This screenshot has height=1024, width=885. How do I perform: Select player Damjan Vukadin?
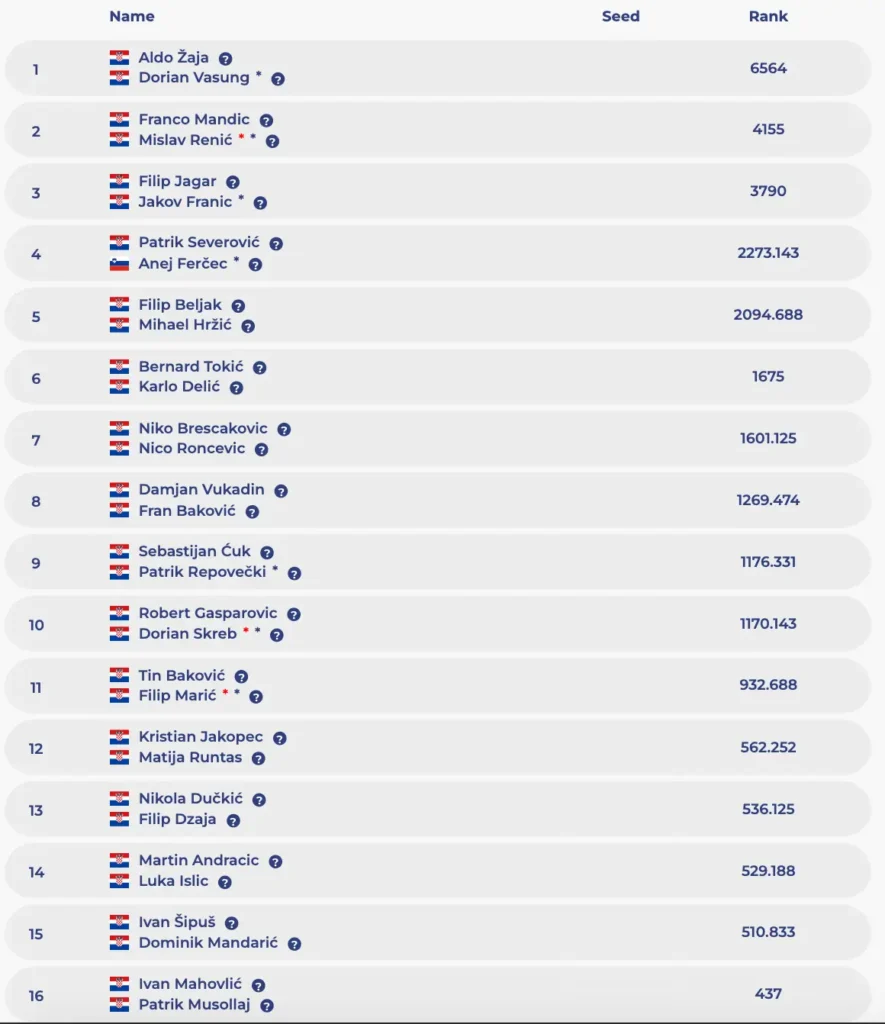201,490
